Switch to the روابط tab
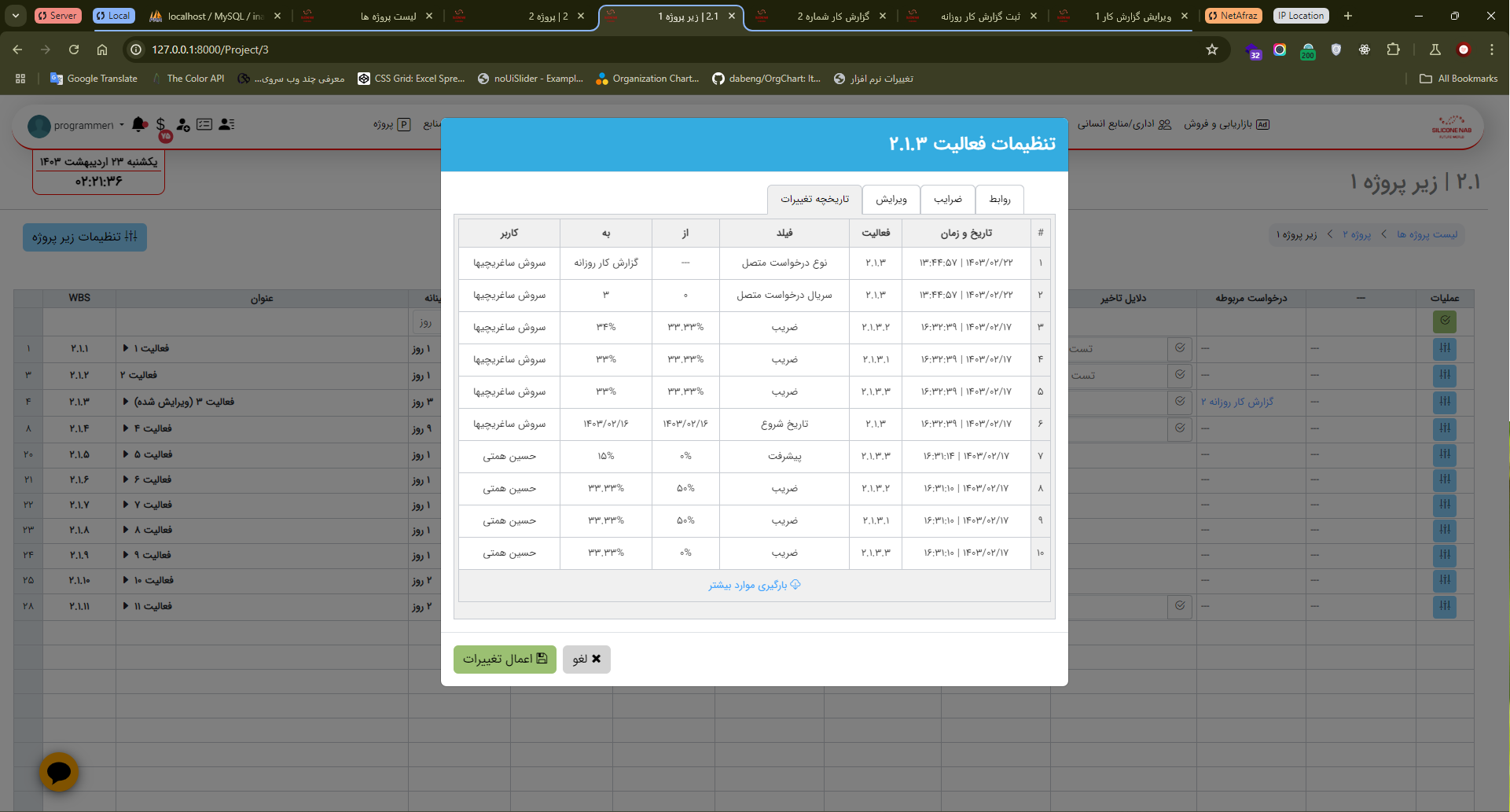This screenshot has width=1510, height=812. pyautogui.click(x=999, y=200)
